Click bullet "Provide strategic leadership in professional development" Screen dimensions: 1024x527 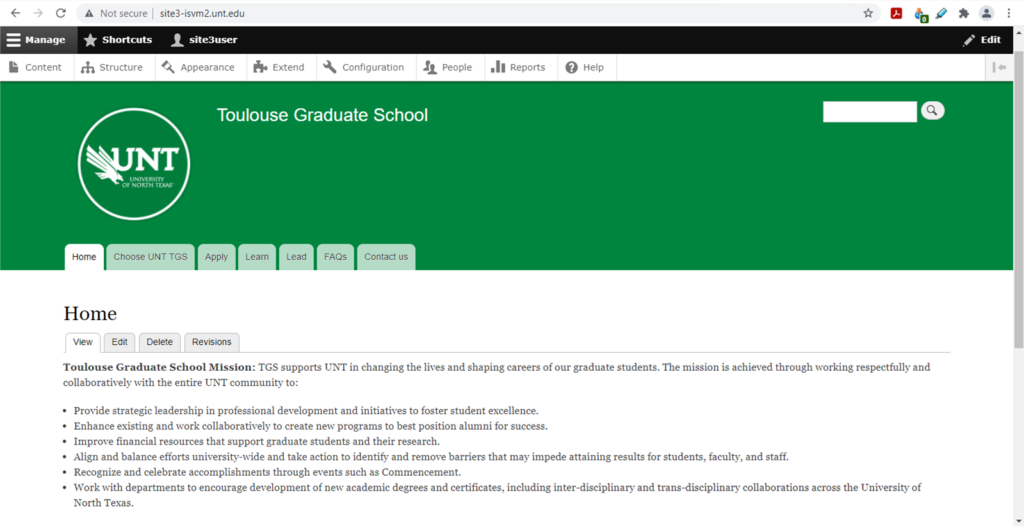(306, 411)
